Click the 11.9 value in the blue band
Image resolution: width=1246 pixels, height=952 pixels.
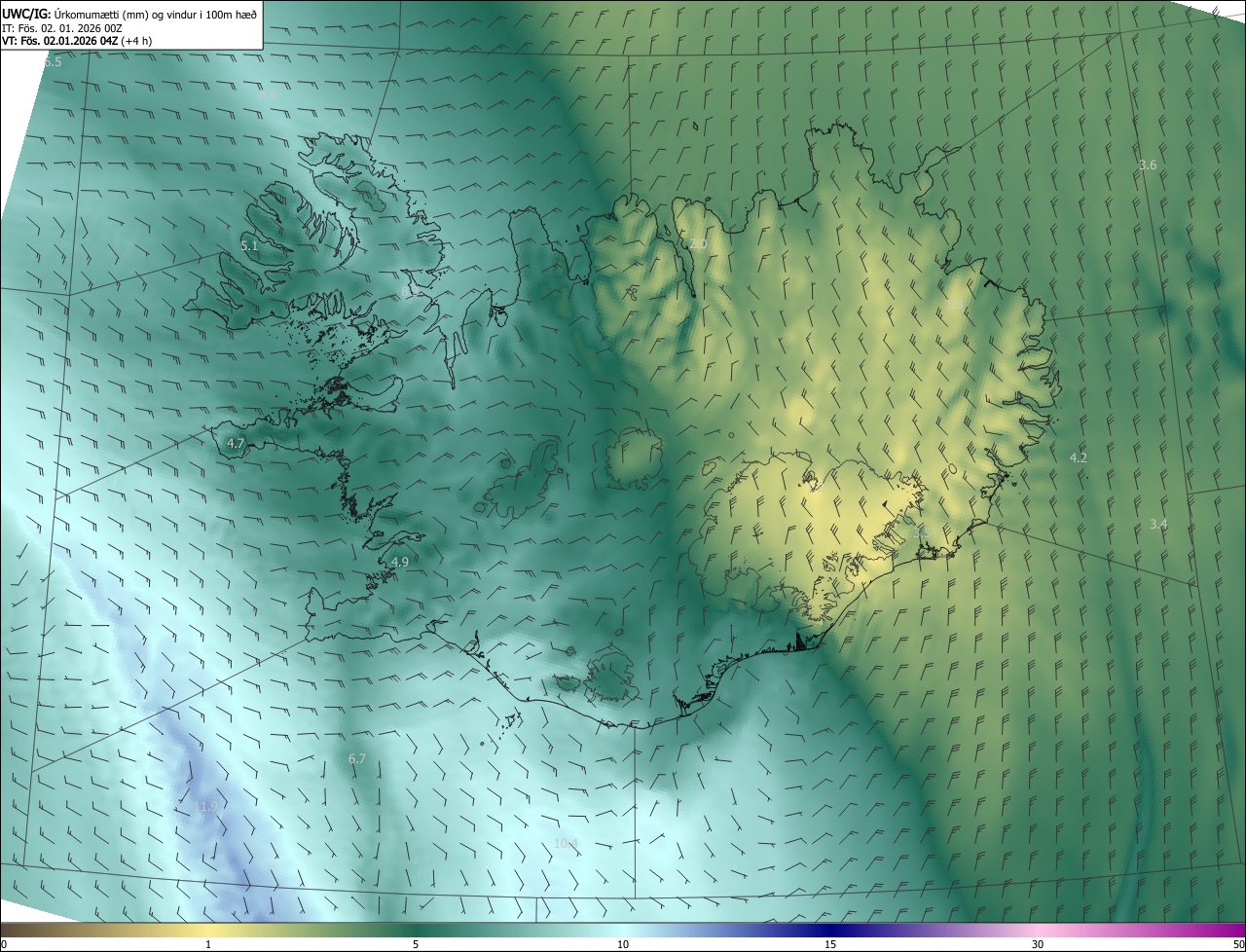click(x=206, y=807)
